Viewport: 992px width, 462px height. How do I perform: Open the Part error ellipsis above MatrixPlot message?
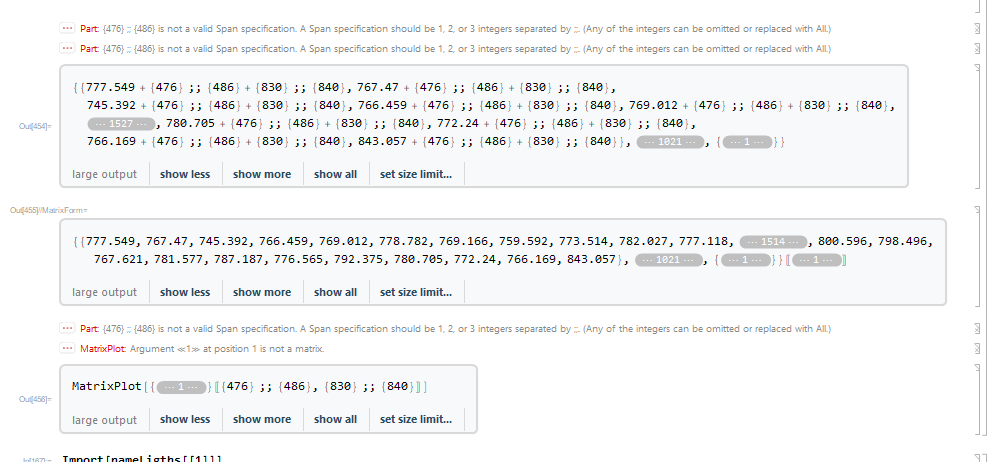(x=67, y=328)
